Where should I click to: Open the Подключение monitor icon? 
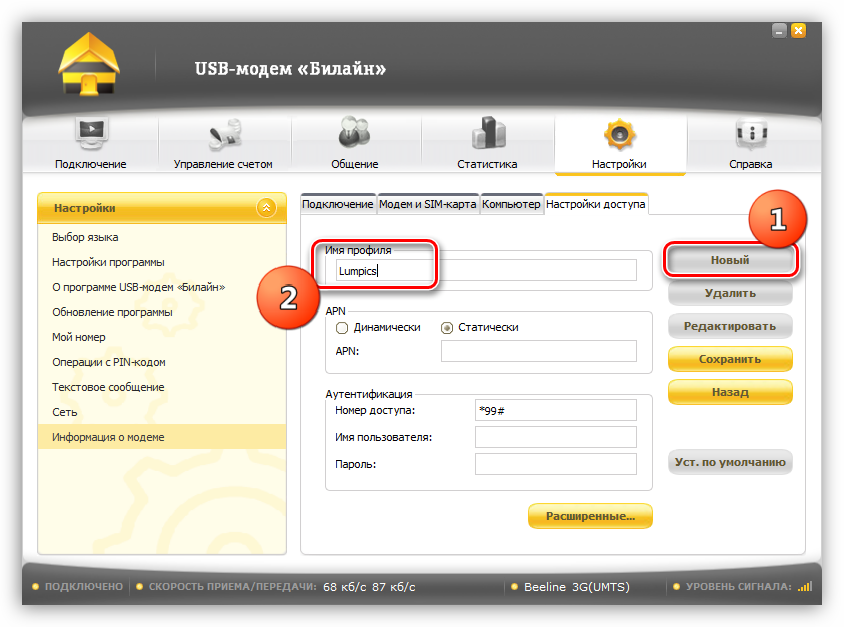(x=91, y=132)
